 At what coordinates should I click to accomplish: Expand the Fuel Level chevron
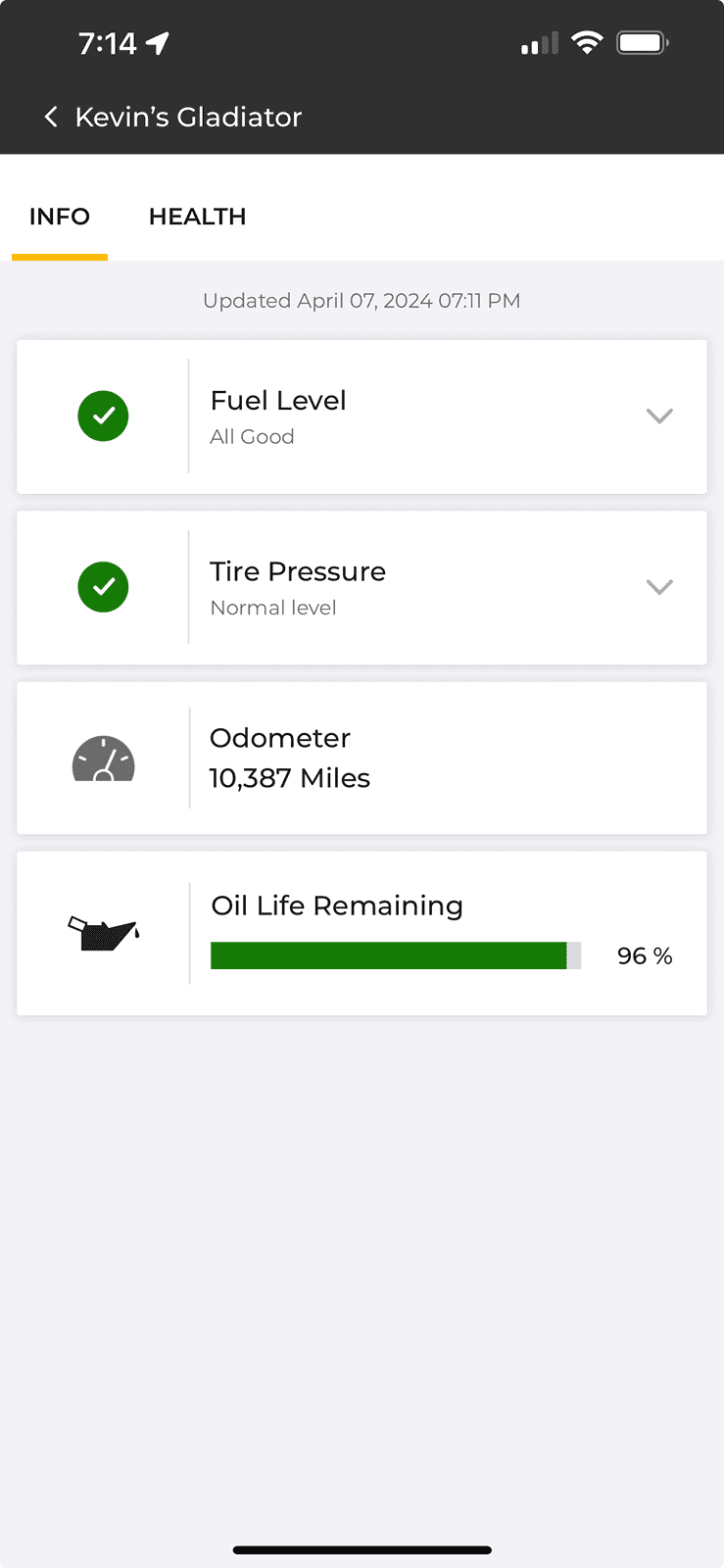(659, 416)
